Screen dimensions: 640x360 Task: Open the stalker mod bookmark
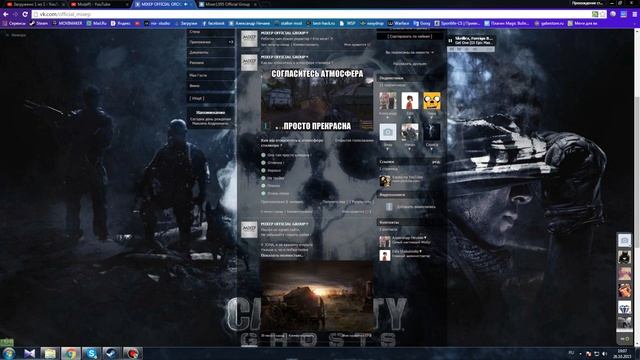point(288,23)
